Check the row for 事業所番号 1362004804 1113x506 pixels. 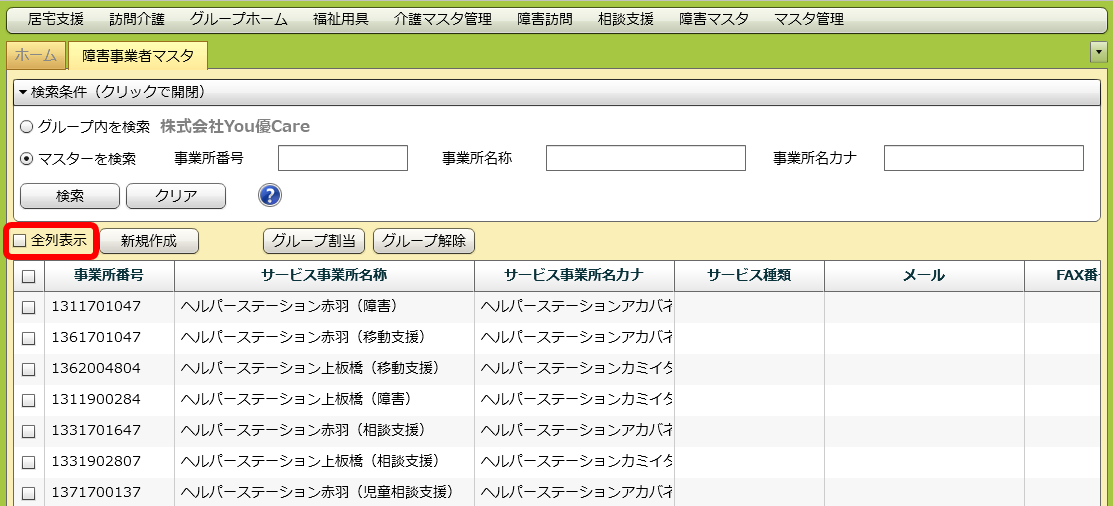(x=28, y=369)
